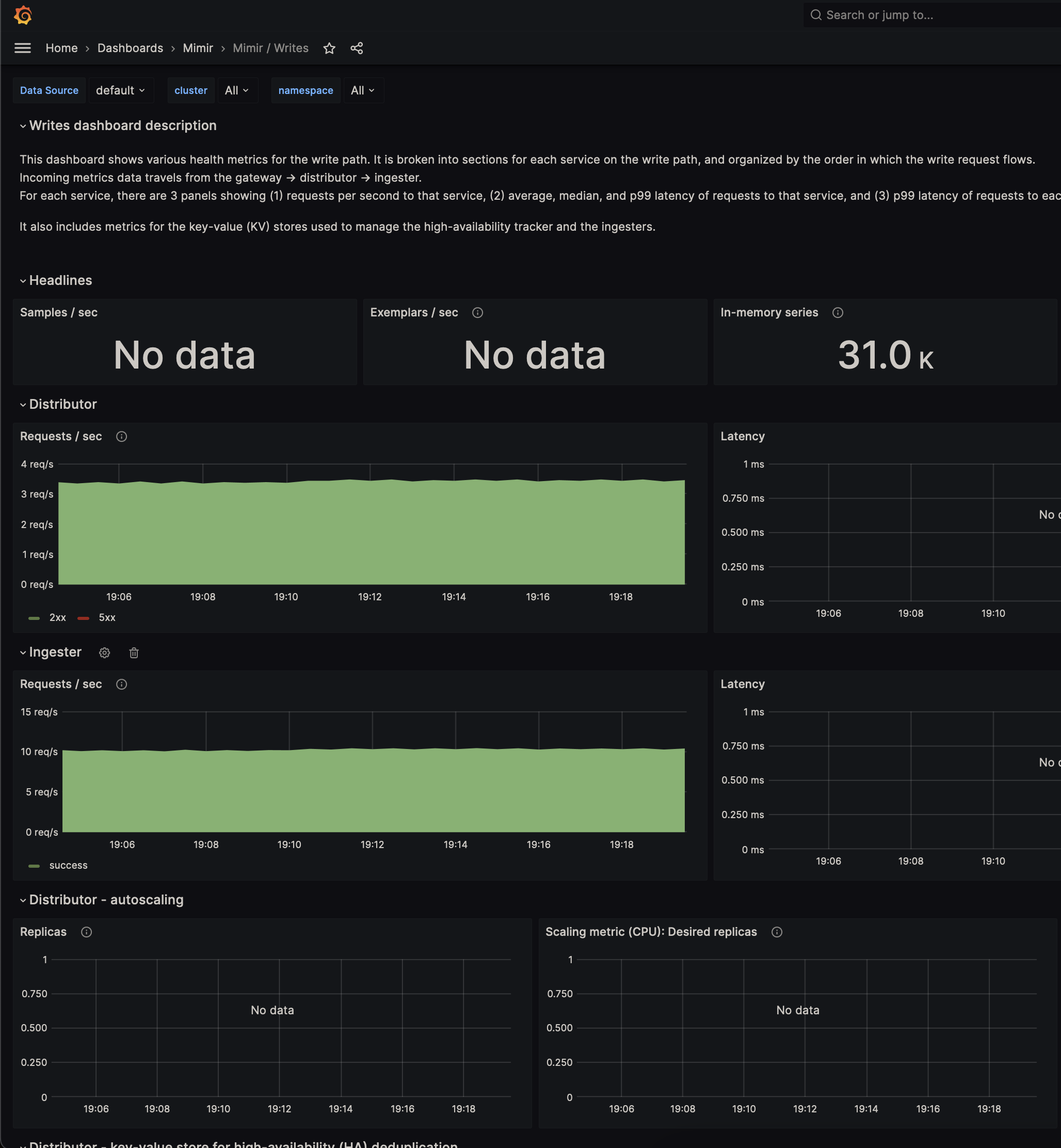Screen dimensions: 1061x1148
Task: Click the Samples / sec No data value
Action: pyautogui.click(x=184, y=355)
